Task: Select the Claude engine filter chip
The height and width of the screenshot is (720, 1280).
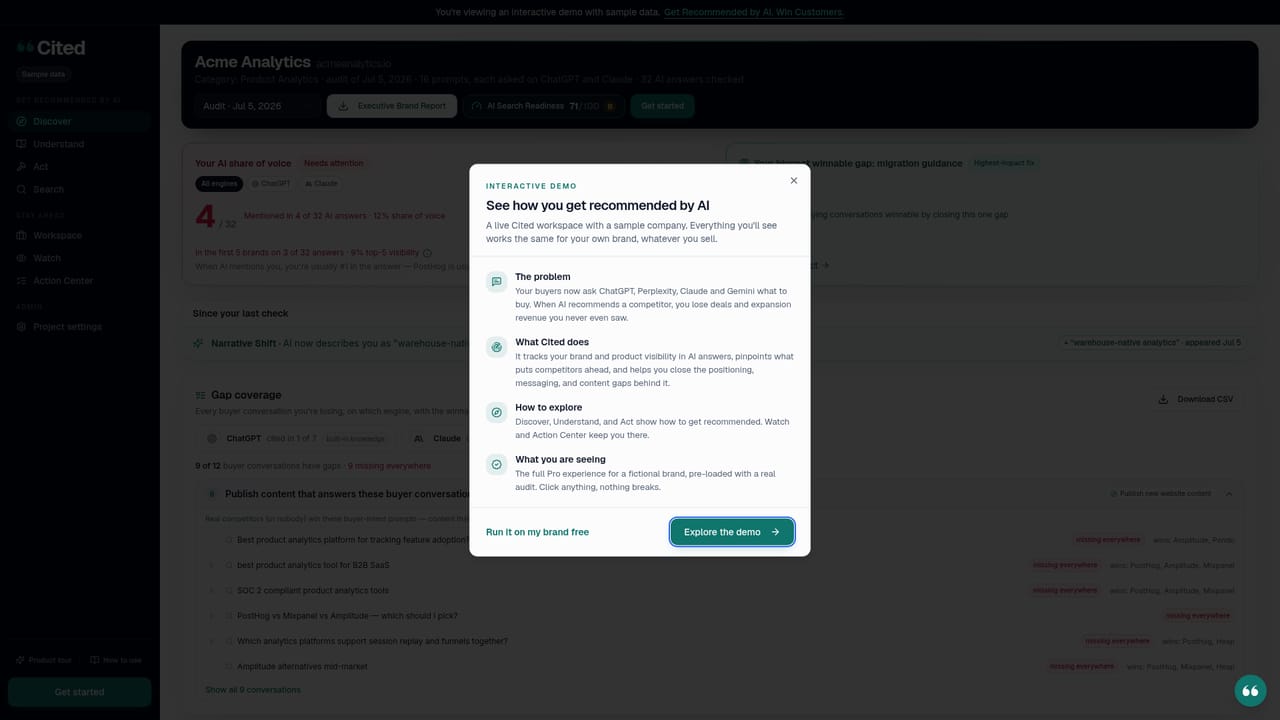Action: click(x=321, y=184)
